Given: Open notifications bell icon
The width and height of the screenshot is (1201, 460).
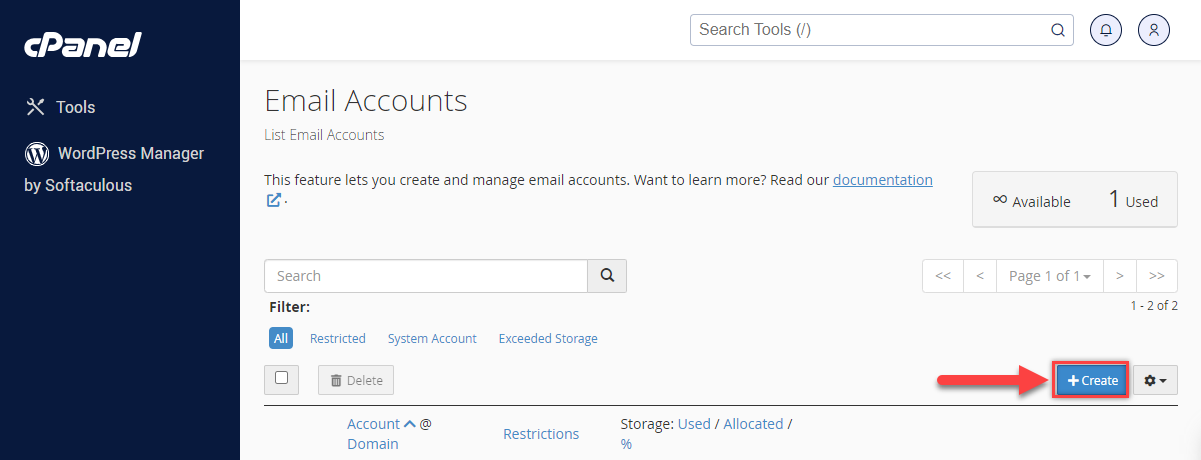Looking at the screenshot, I should point(1105,30).
